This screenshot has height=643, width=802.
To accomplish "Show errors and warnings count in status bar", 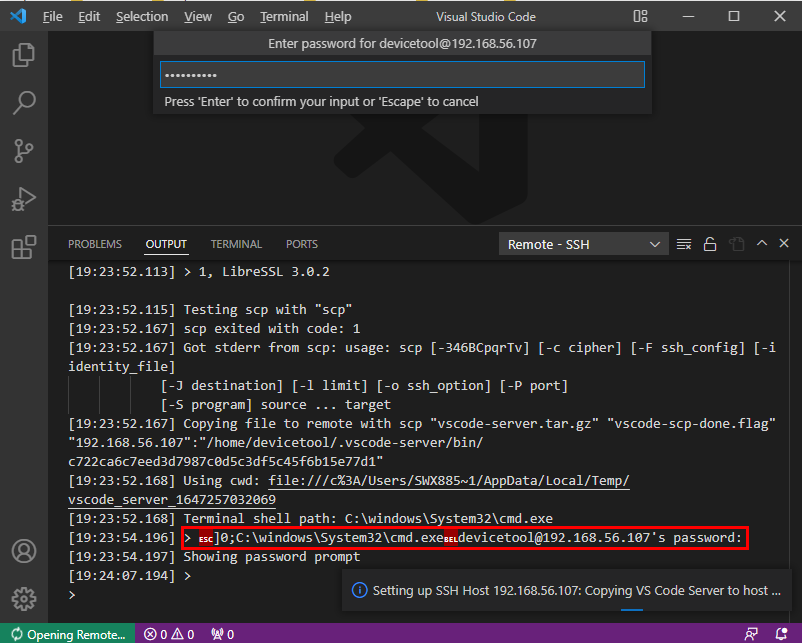I will click(169, 634).
